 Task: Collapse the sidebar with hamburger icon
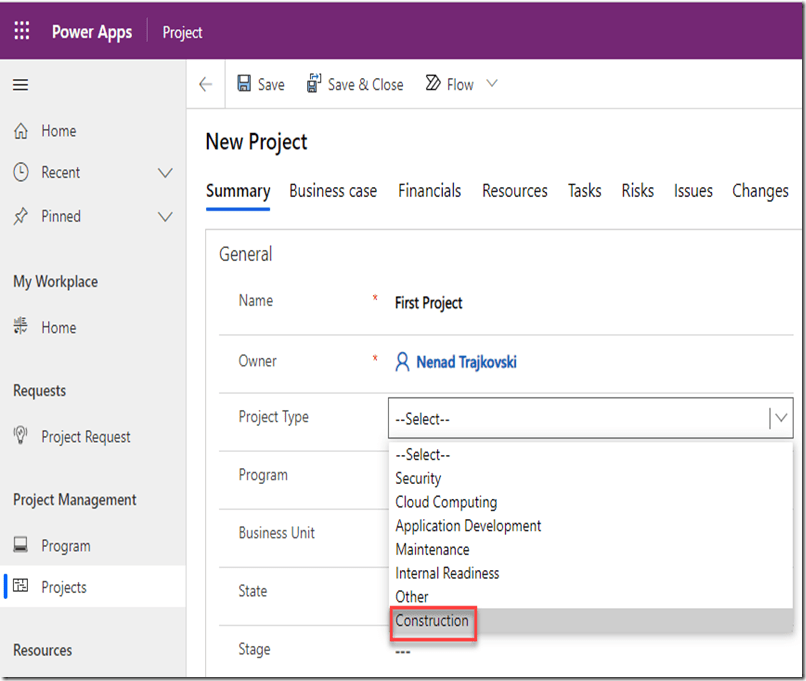click(20, 85)
